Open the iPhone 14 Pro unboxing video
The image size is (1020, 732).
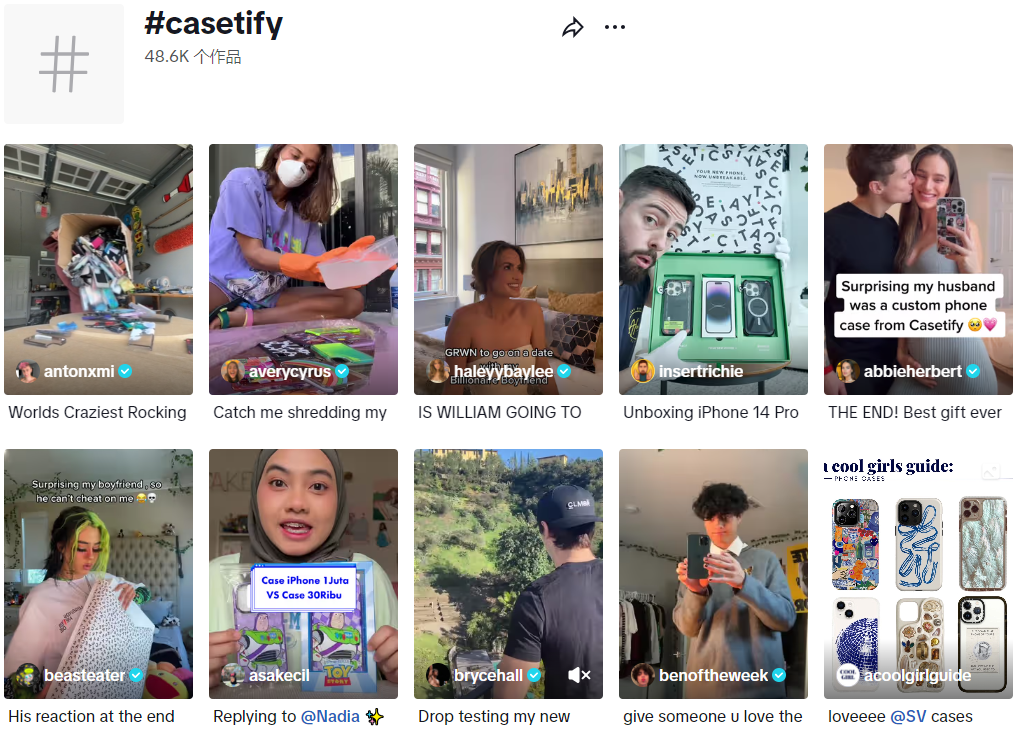tap(713, 269)
